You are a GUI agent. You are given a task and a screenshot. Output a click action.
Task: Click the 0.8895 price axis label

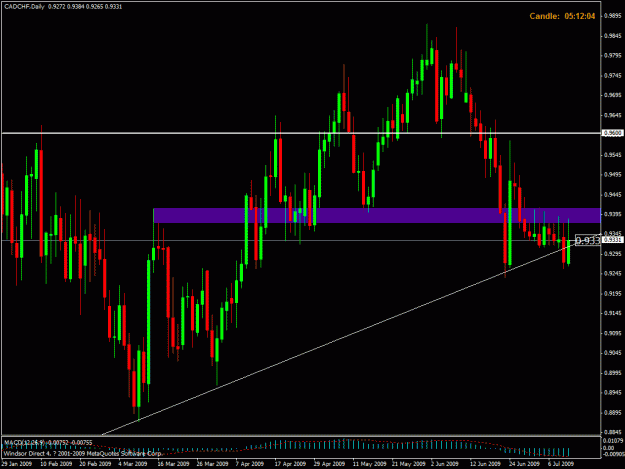(613, 412)
